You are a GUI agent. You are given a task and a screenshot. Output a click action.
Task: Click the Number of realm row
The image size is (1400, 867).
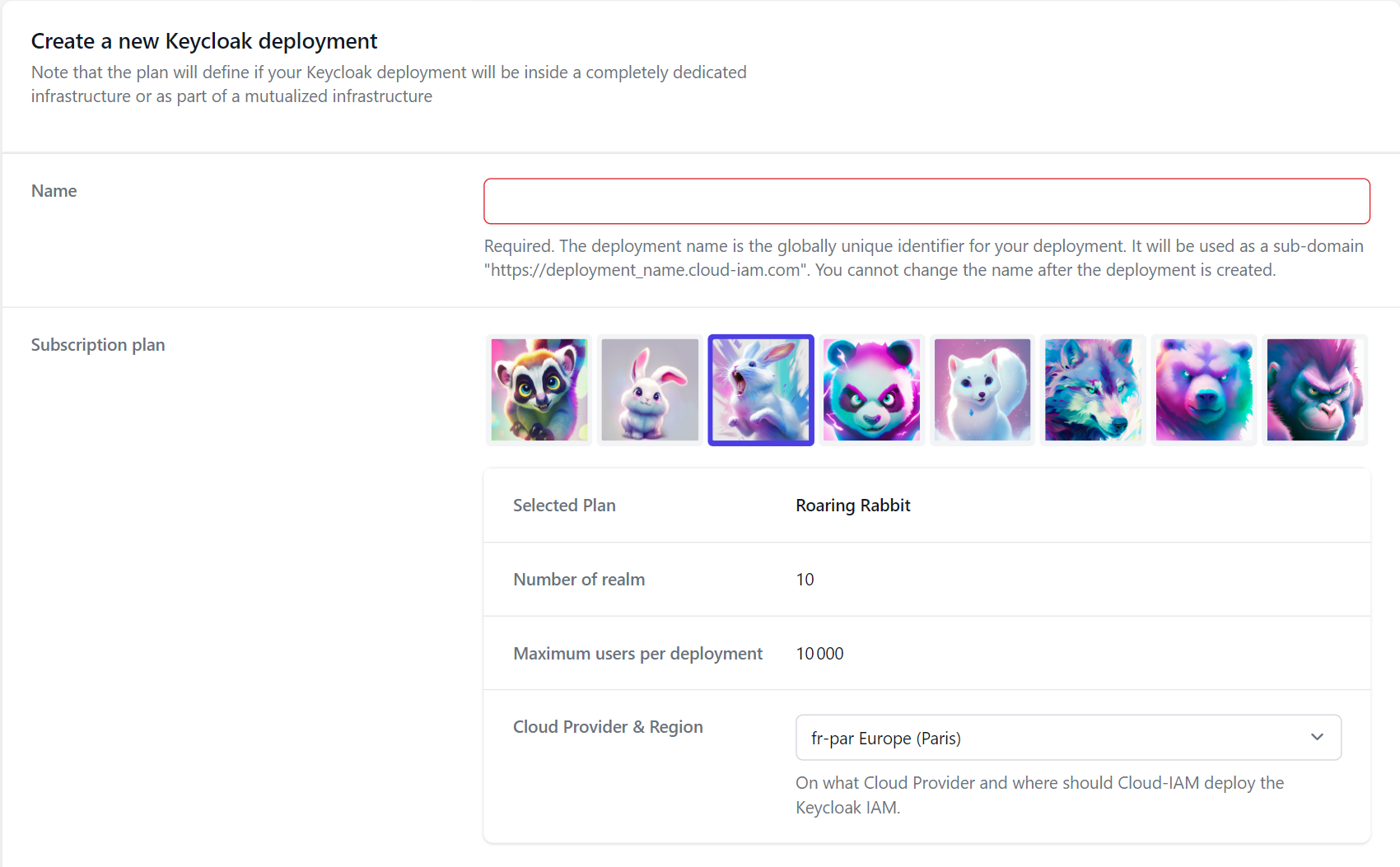coord(926,580)
